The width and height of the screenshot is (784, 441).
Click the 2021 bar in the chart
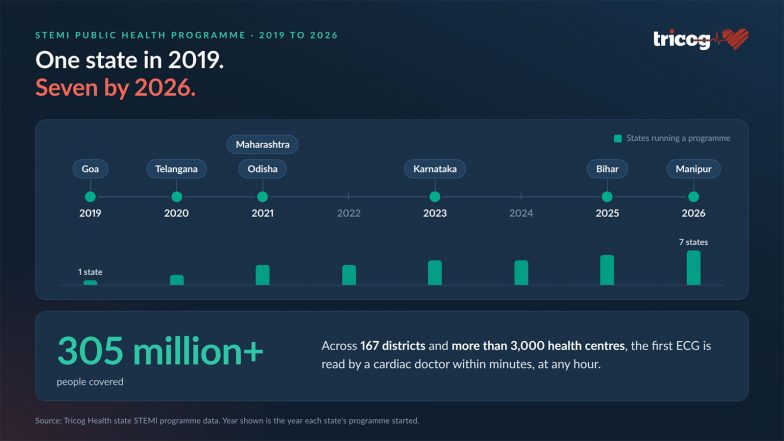[262, 275]
